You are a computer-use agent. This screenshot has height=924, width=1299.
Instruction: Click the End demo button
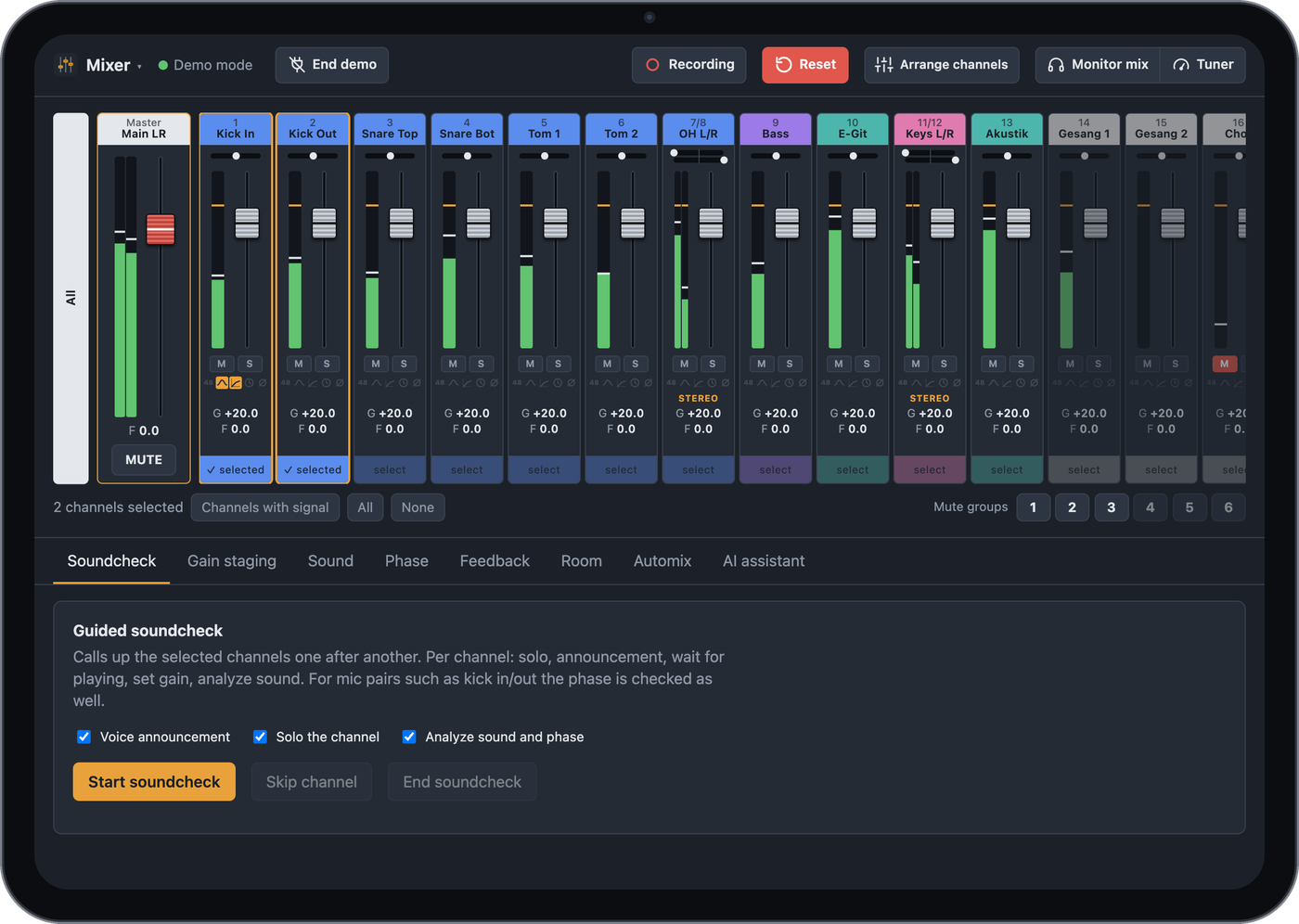tap(332, 65)
